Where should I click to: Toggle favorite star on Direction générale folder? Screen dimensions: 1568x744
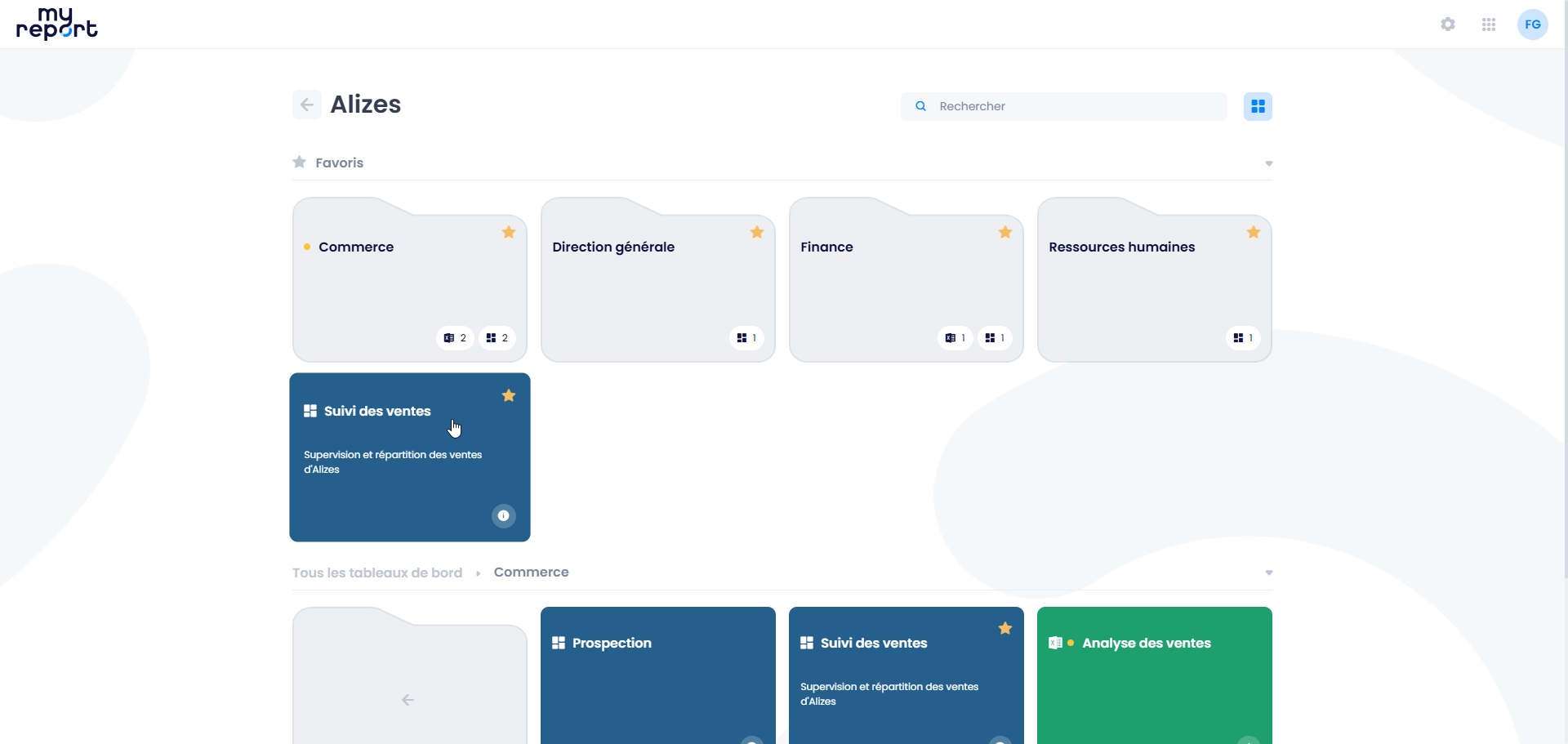757,233
